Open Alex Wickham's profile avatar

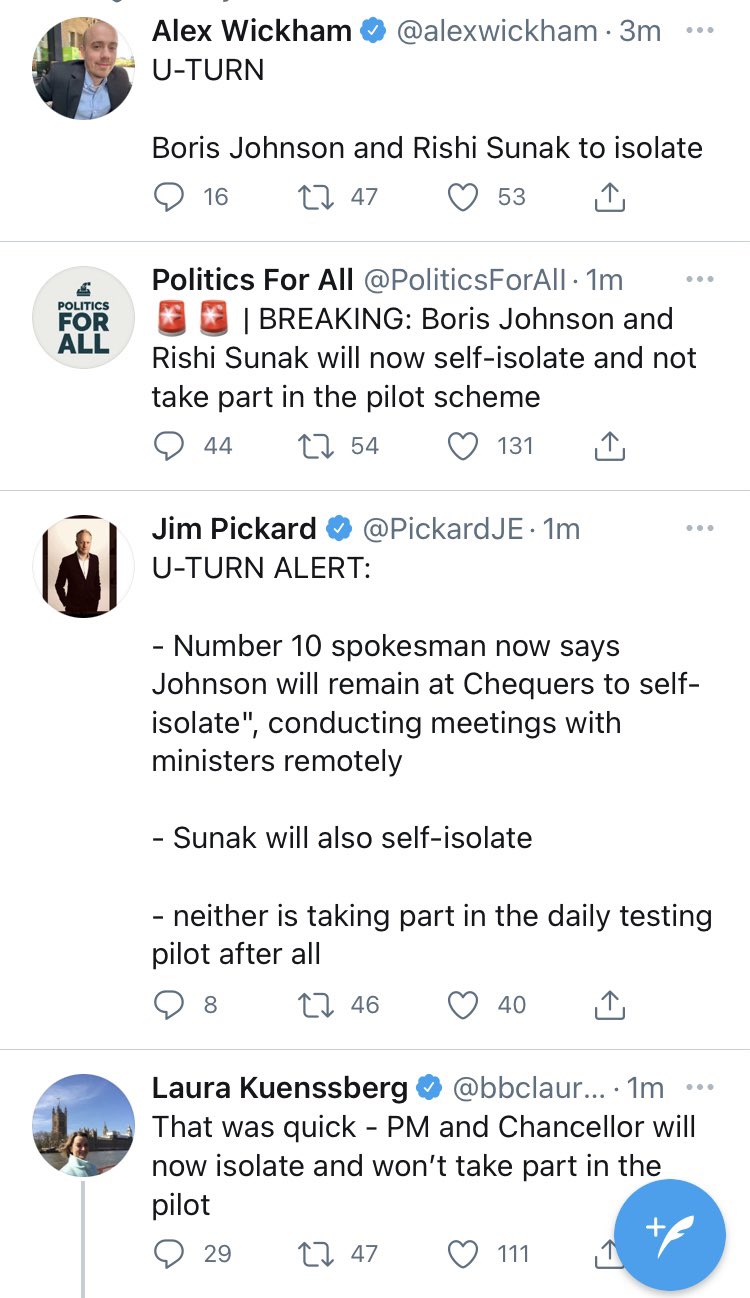tap(84, 68)
